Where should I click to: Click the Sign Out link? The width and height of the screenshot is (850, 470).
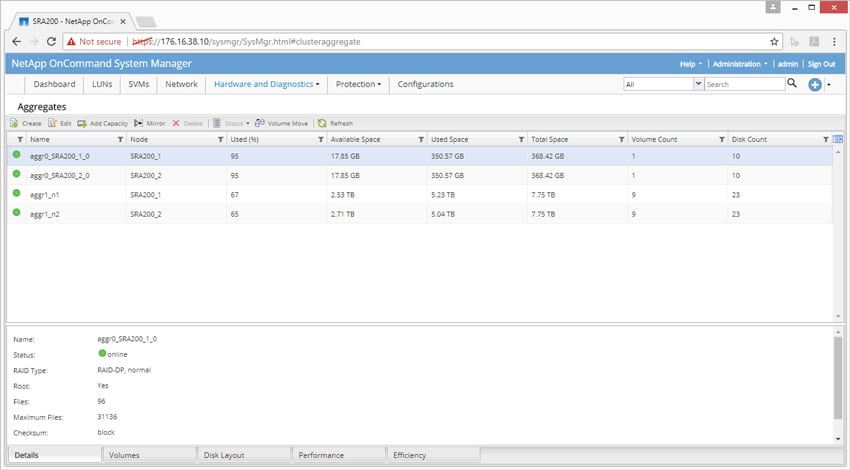pyautogui.click(x=821, y=64)
